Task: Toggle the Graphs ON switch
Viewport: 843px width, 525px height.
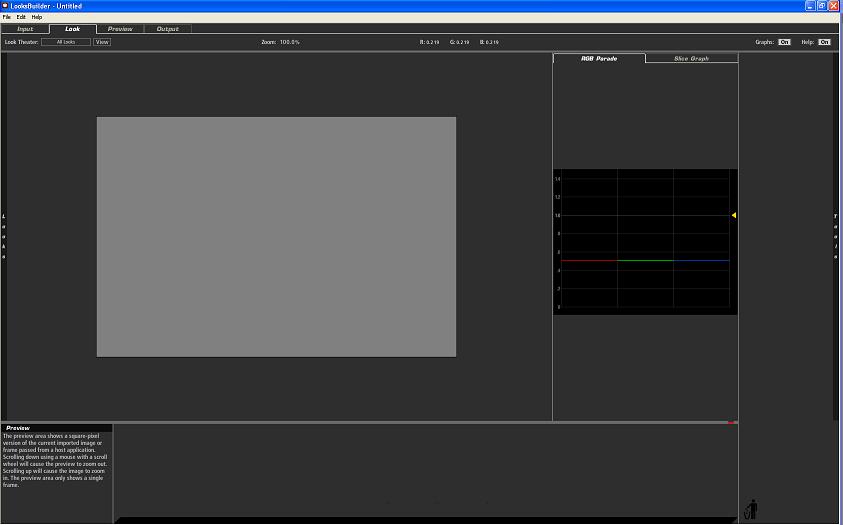Action: [x=784, y=42]
